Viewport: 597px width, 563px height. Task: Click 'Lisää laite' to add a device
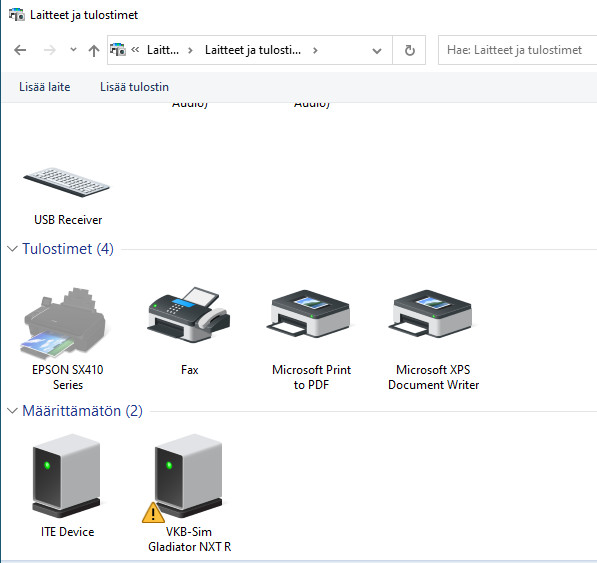(45, 87)
